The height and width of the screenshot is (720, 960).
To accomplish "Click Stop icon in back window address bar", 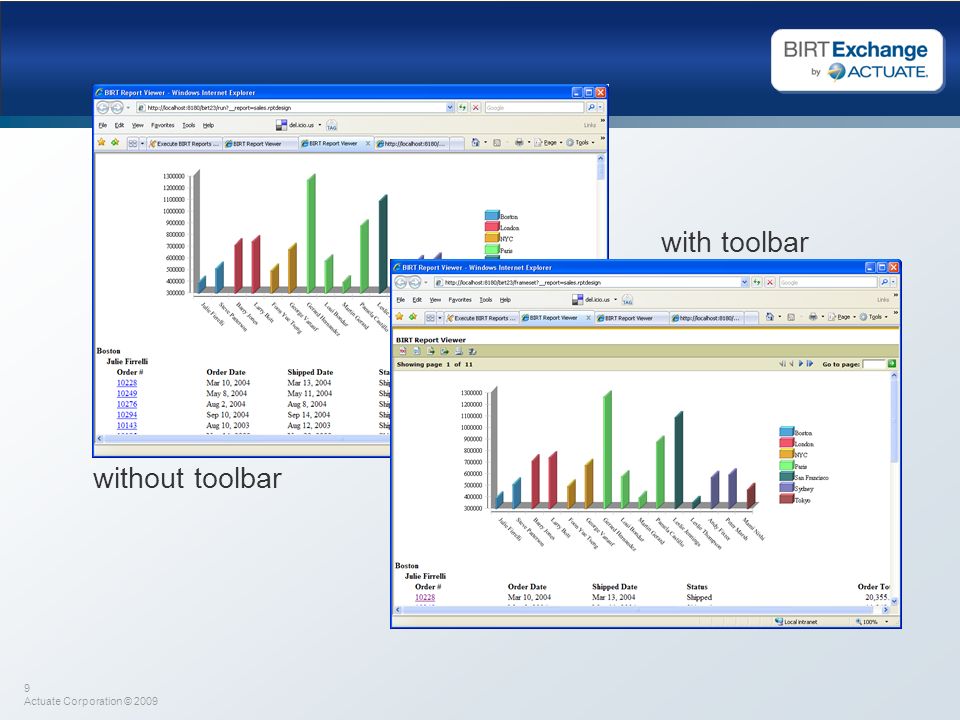I will coord(475,107).
